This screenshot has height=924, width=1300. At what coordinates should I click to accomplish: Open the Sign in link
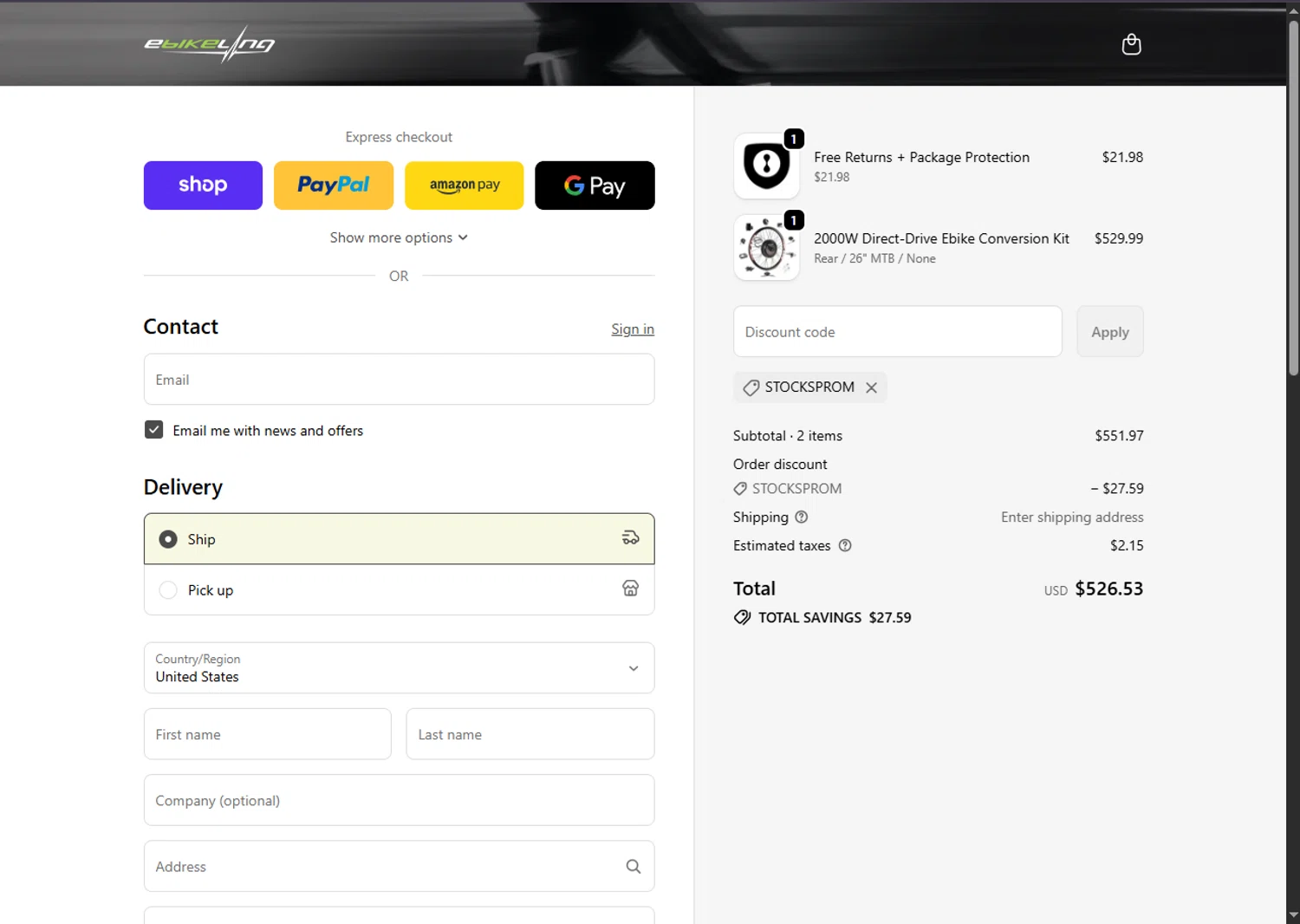tap(633, 329)
